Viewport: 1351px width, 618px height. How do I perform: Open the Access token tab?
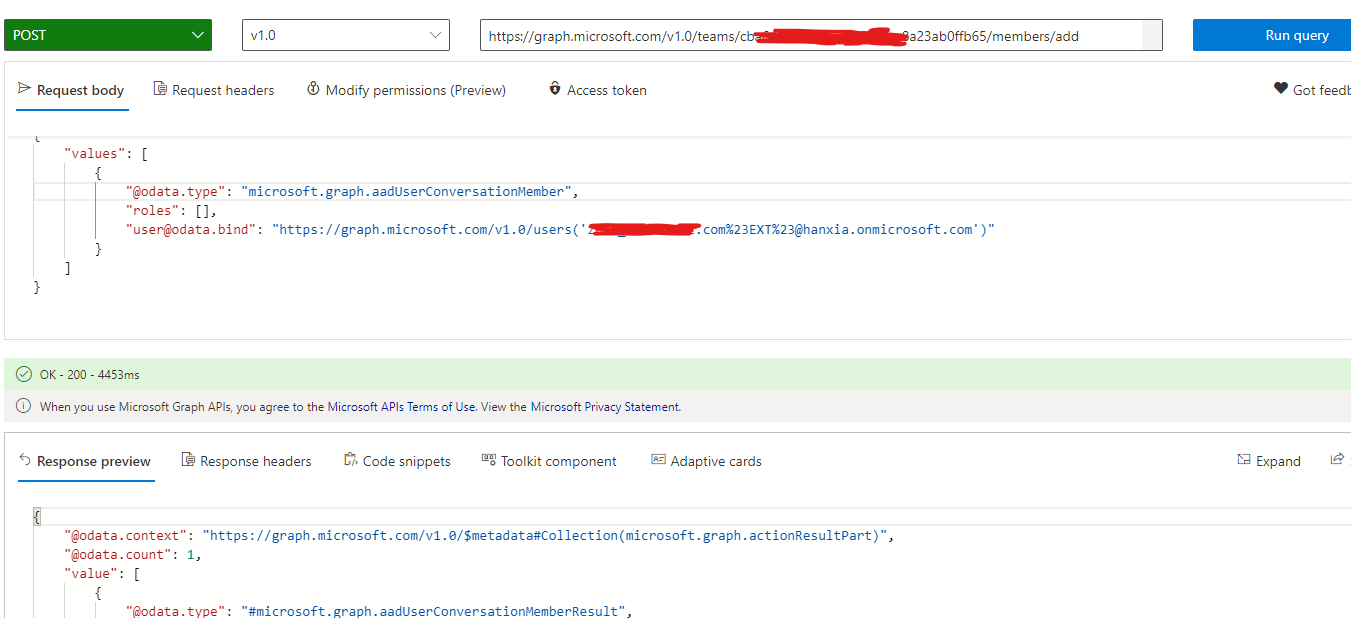597,90
